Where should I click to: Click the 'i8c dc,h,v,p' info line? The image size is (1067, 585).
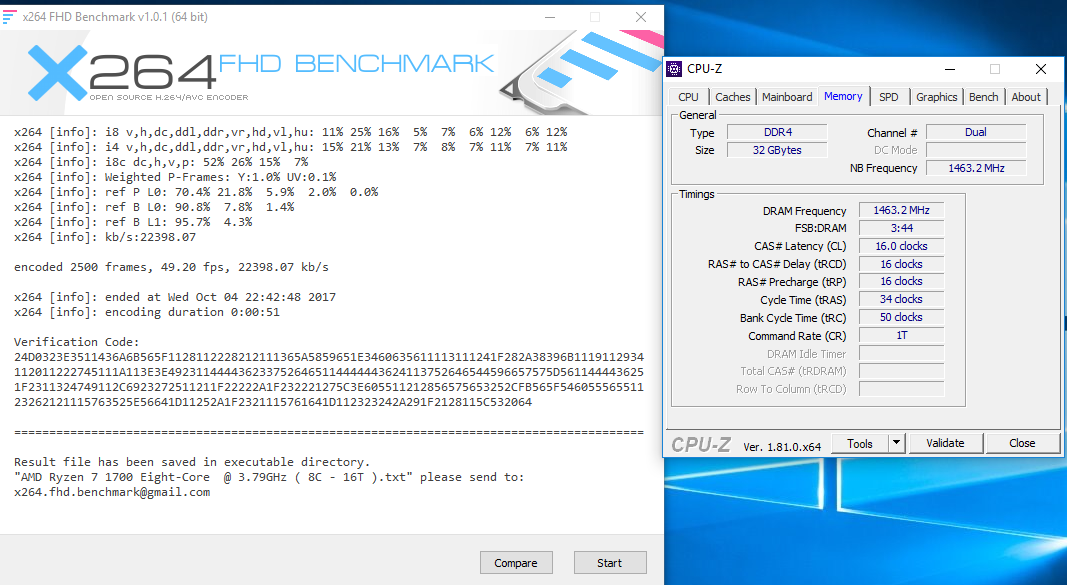click(161, 163)
